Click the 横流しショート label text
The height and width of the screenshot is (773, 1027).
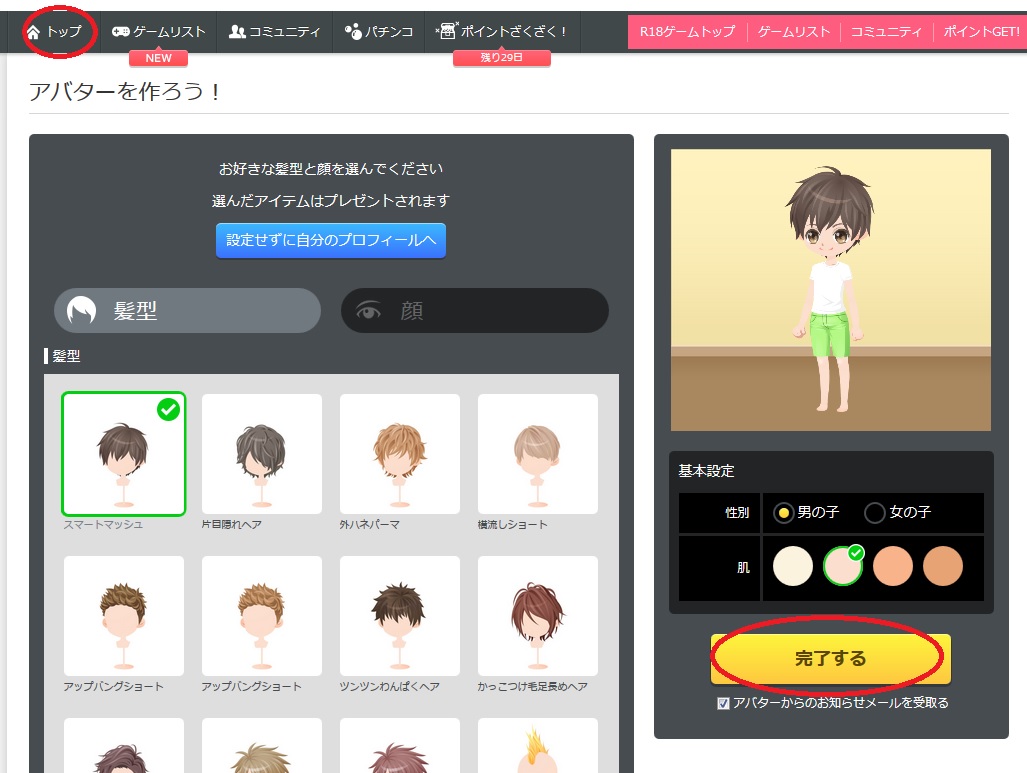[513, 525]
